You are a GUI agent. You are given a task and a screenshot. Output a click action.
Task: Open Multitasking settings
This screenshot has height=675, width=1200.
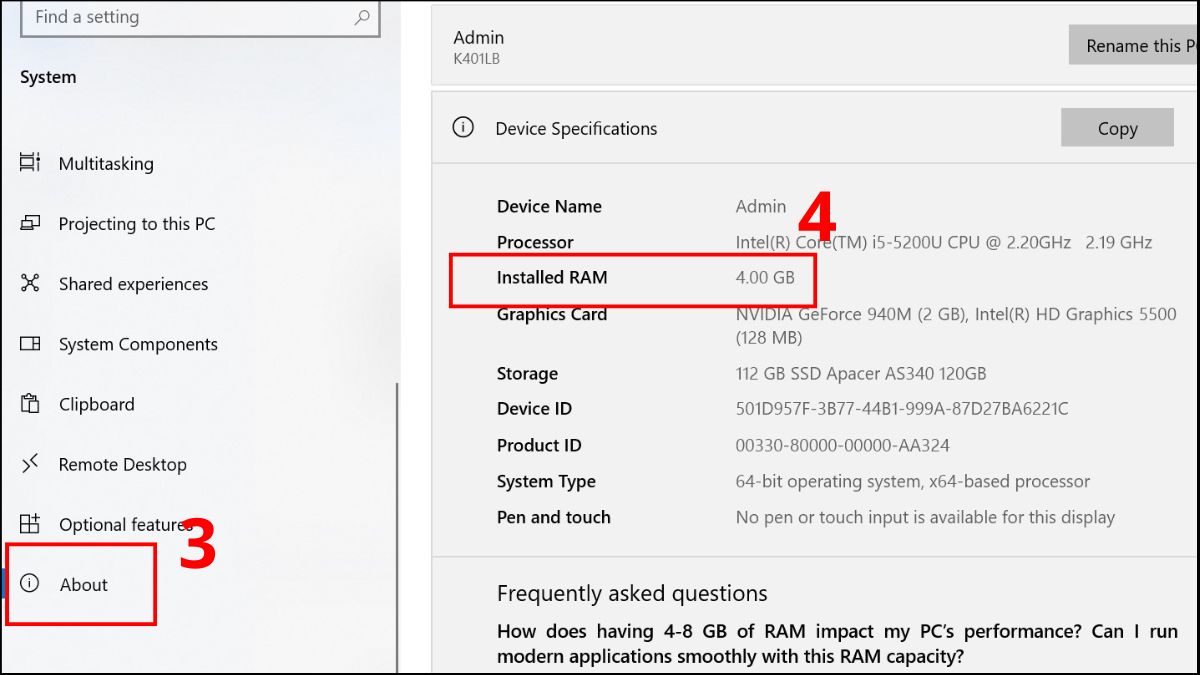pos(106,164)
